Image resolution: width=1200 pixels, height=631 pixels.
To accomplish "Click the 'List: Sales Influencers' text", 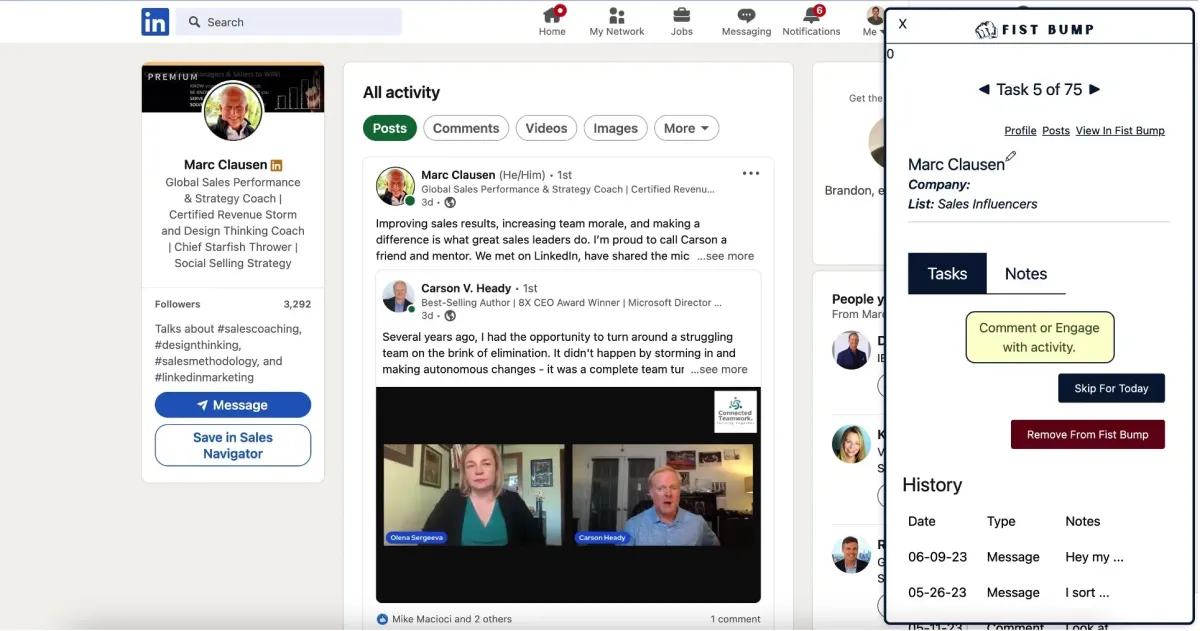I will tap(973, 204).
